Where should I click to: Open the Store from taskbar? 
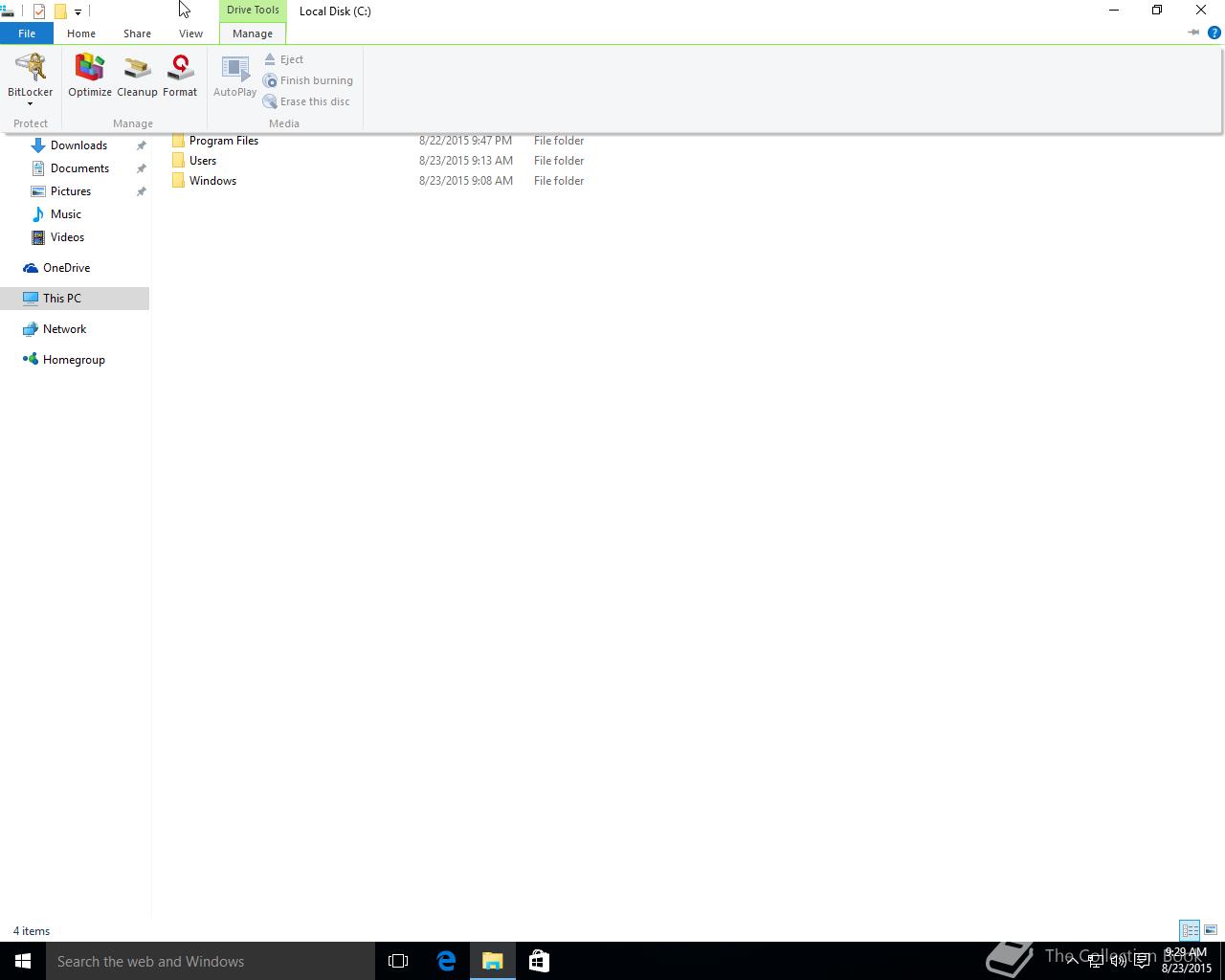click(x=539, y=961)
